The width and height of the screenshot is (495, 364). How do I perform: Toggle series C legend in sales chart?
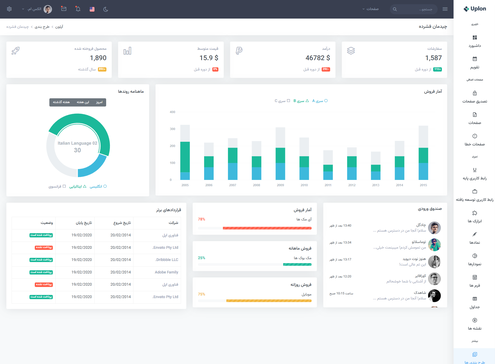tap(282, 101)
